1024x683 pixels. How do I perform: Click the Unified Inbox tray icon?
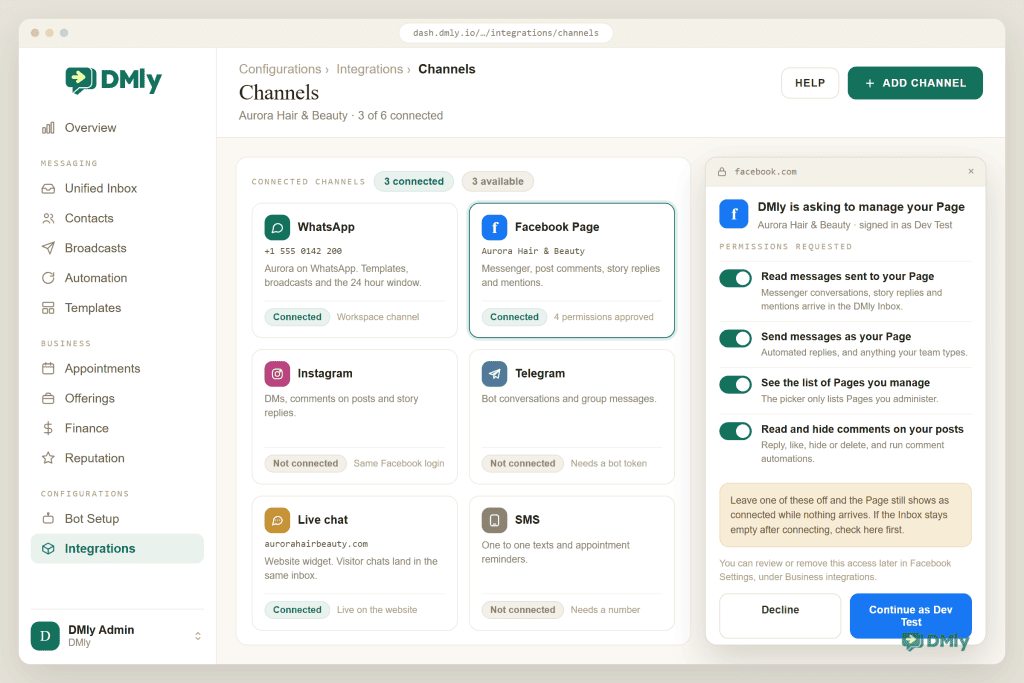point(48,189)
